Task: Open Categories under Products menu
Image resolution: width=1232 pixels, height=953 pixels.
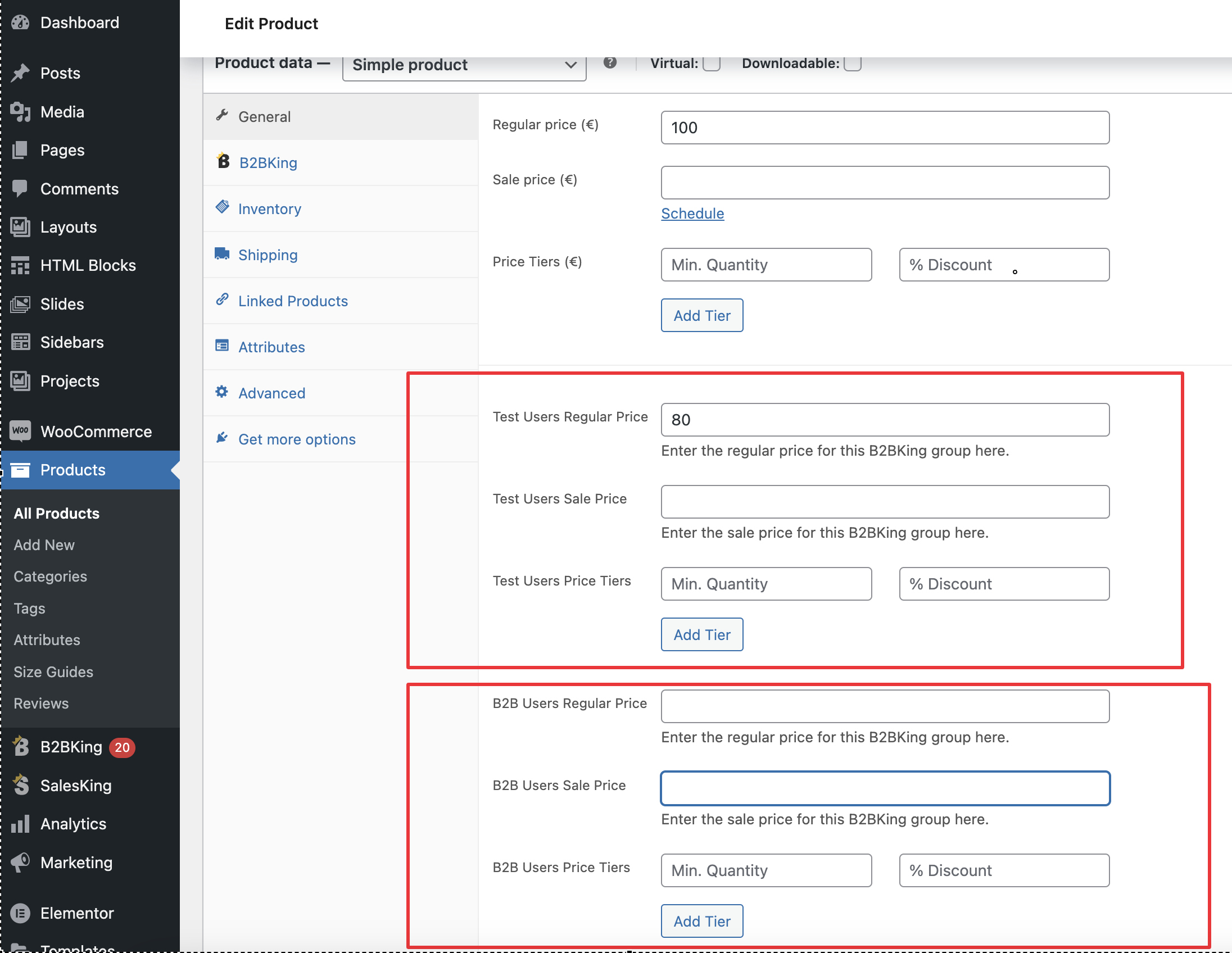Action: pos(50,577)
